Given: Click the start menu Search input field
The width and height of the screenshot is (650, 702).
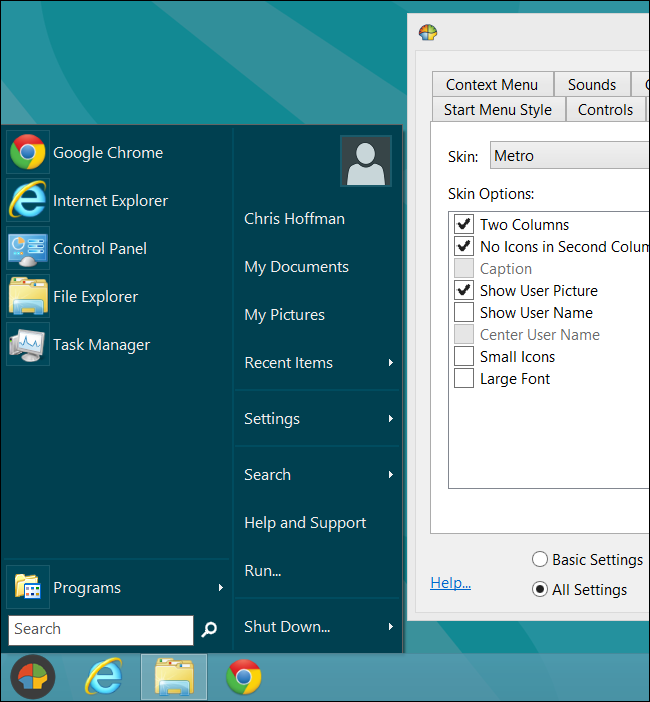Looking at the screenshot, I should [x=101, y=629].
